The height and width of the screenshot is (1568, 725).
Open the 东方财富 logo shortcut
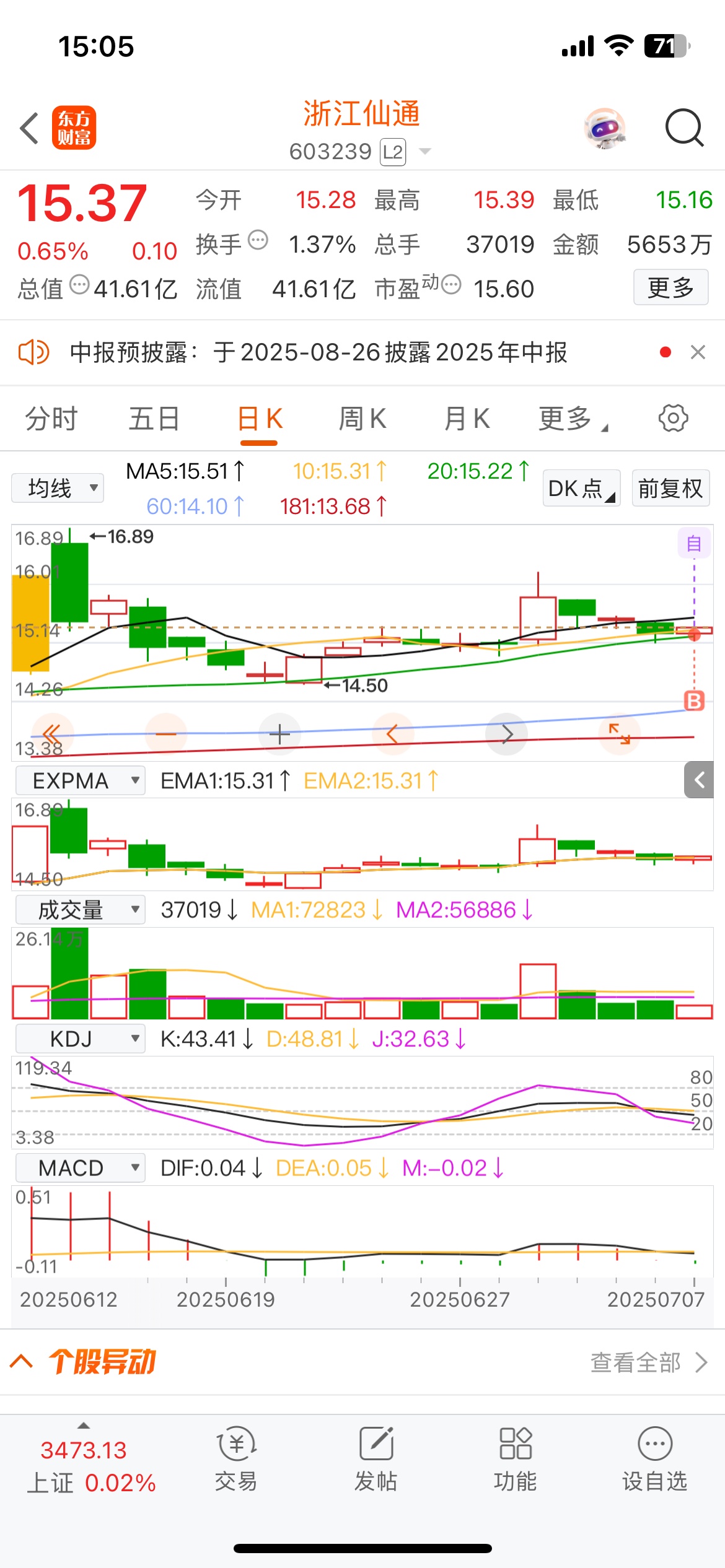coord(74,128)
